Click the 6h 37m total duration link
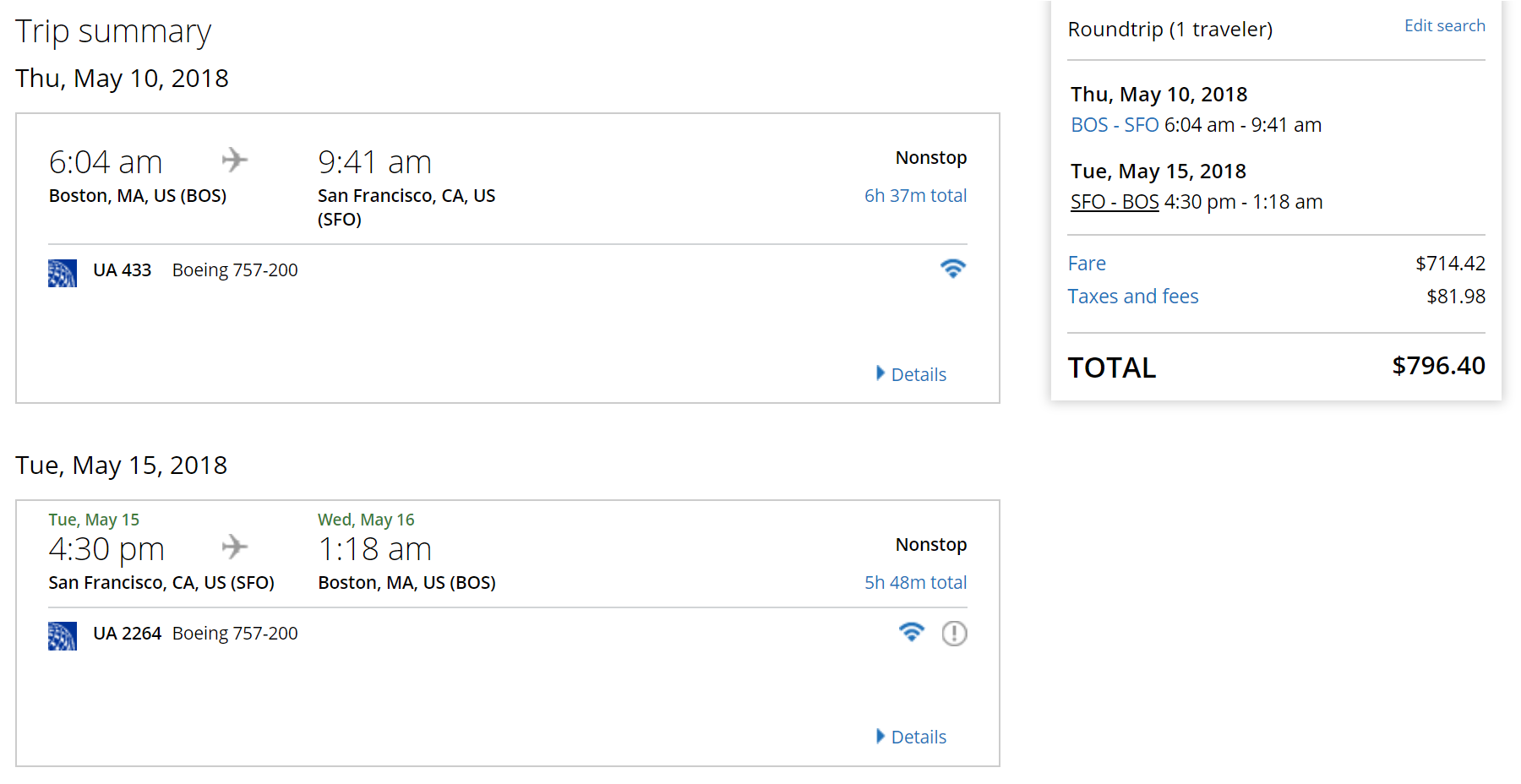 (915, 195)
